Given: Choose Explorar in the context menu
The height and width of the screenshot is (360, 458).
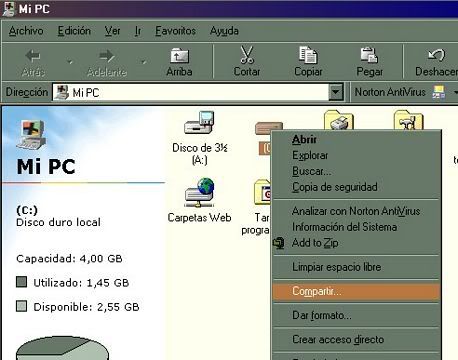Looking at the screenshot, I should 356,155.
